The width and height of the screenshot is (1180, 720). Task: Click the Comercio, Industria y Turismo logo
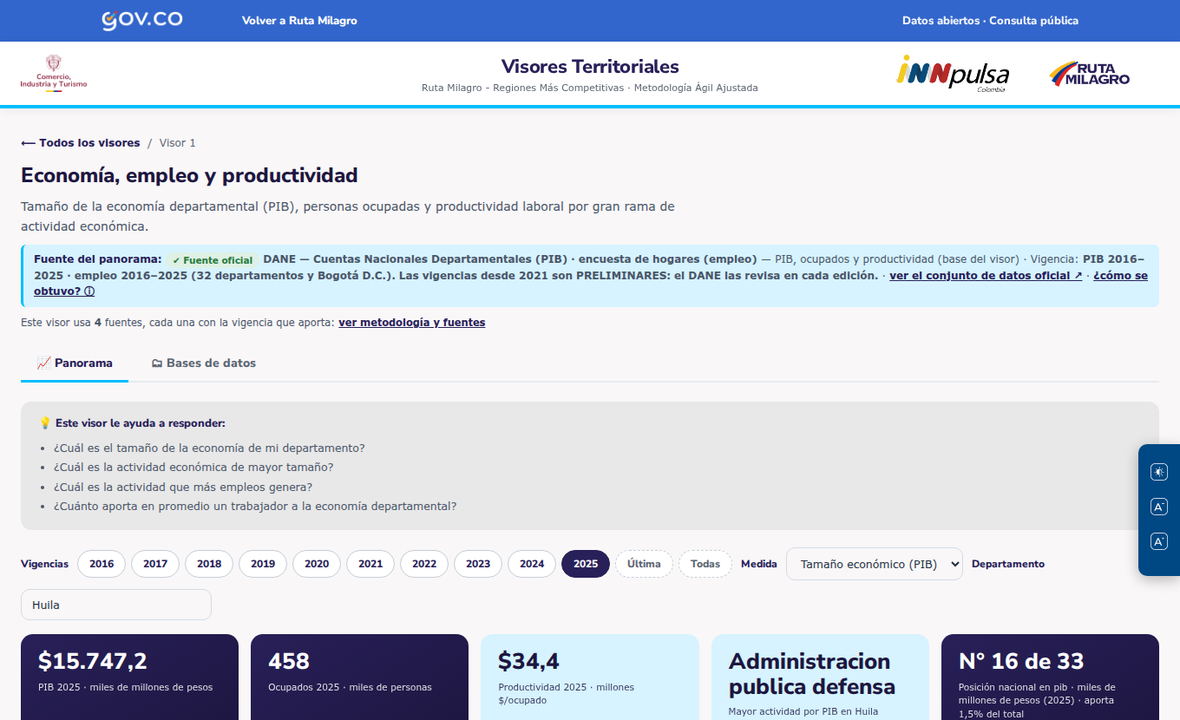53,73
